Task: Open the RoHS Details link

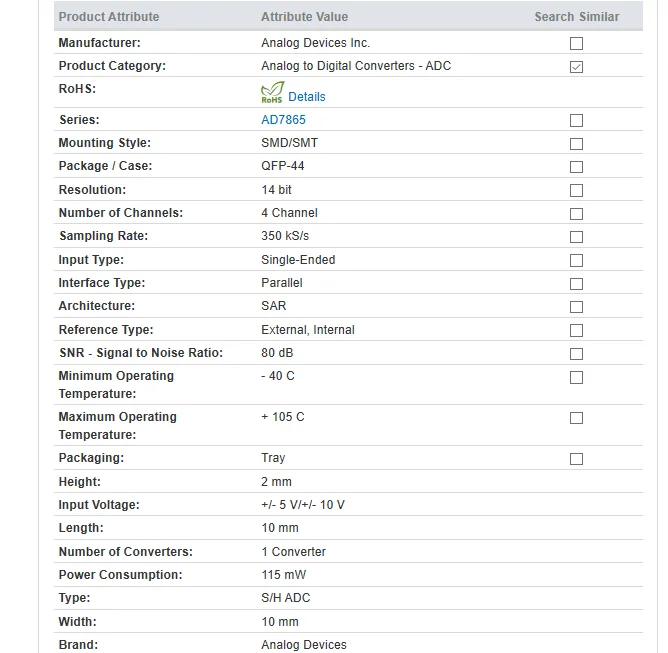Action: (307, 97)
